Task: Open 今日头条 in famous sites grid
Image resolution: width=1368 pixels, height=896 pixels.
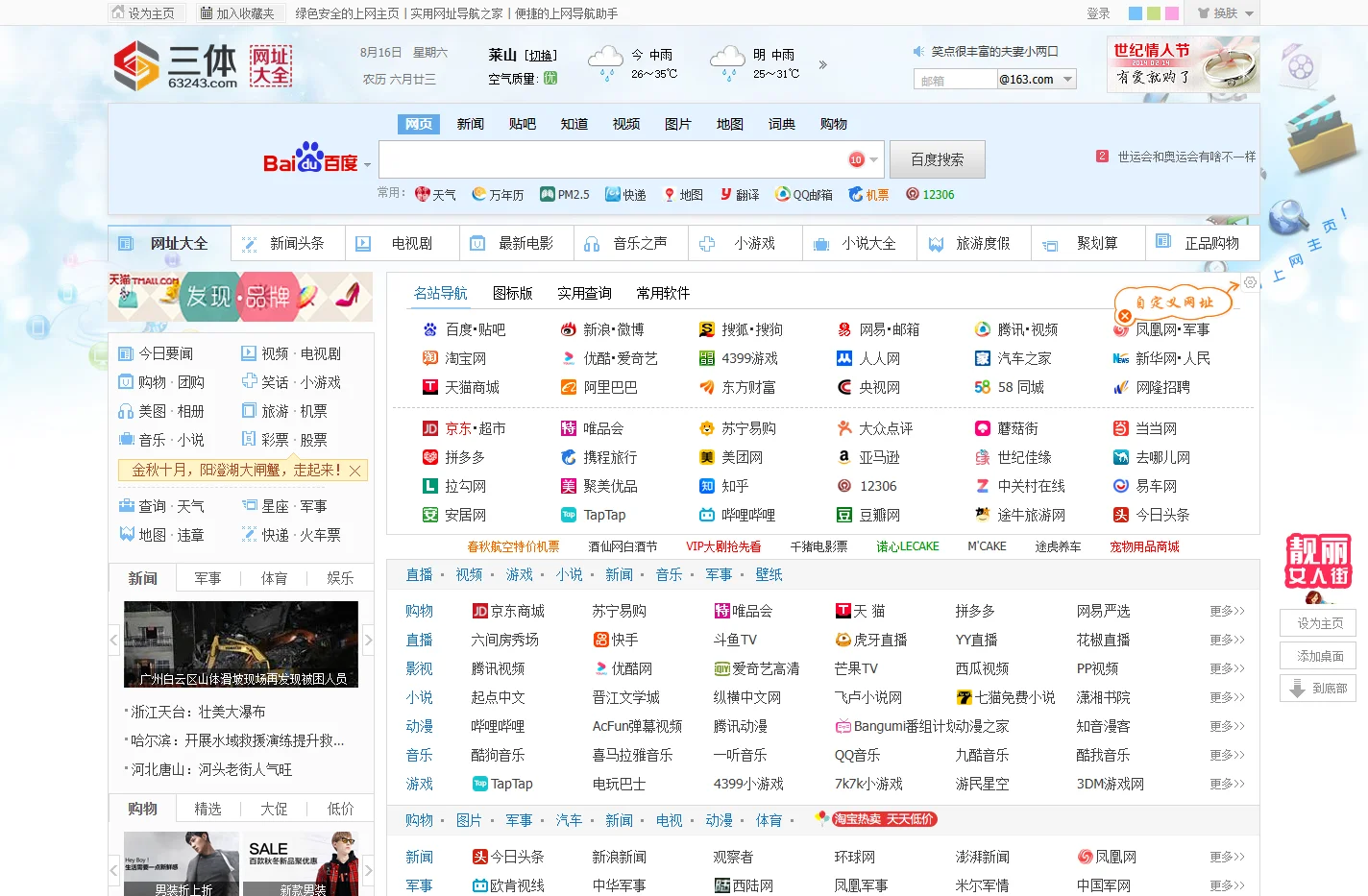Action: click(1152, 515)
